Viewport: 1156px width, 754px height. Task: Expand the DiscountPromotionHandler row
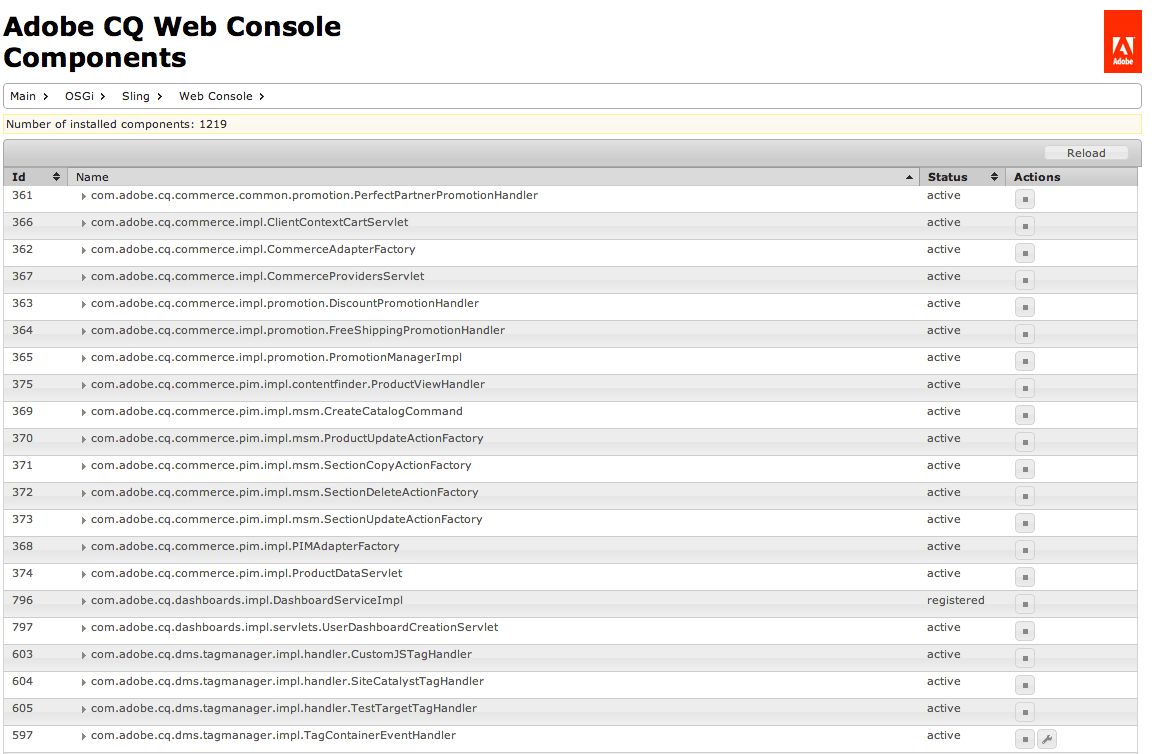coord(83,303)
